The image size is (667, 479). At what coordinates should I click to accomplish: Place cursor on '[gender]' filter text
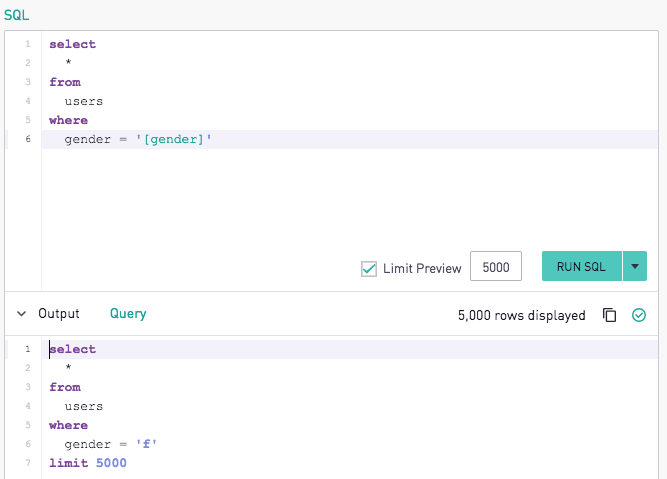174,140
